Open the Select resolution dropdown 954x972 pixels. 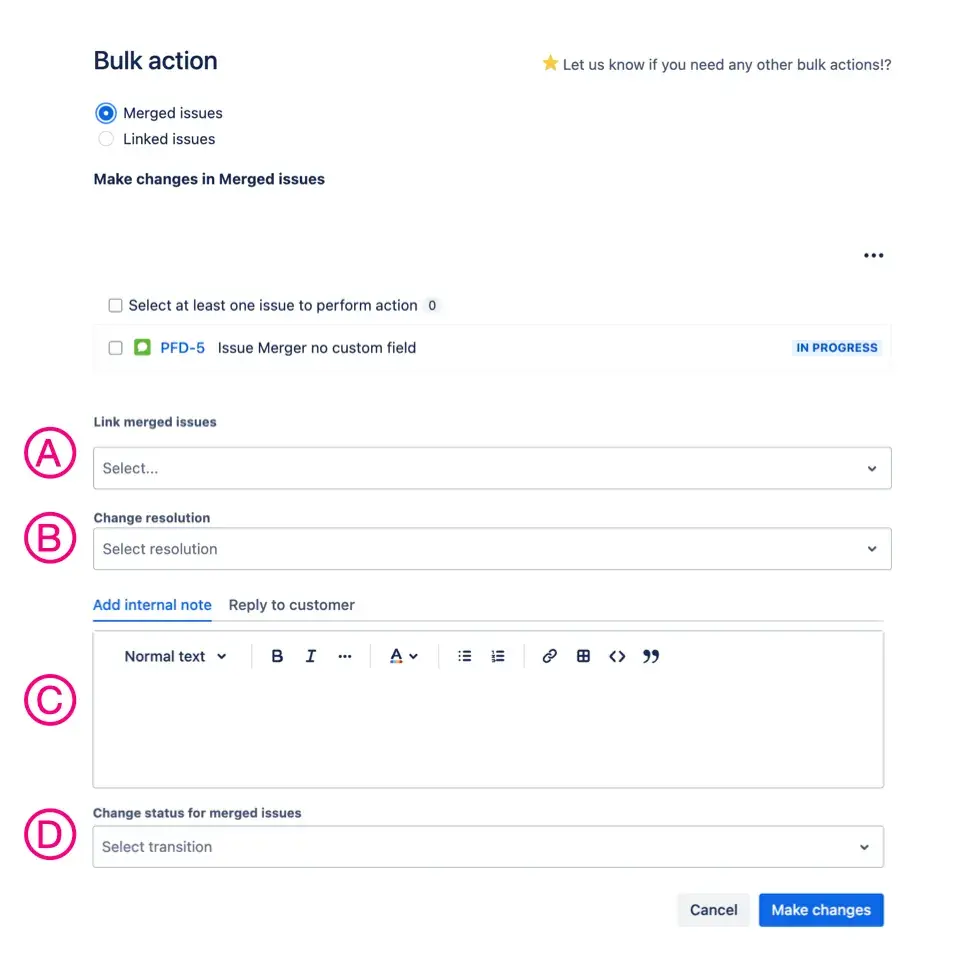(x=492, y=549)
